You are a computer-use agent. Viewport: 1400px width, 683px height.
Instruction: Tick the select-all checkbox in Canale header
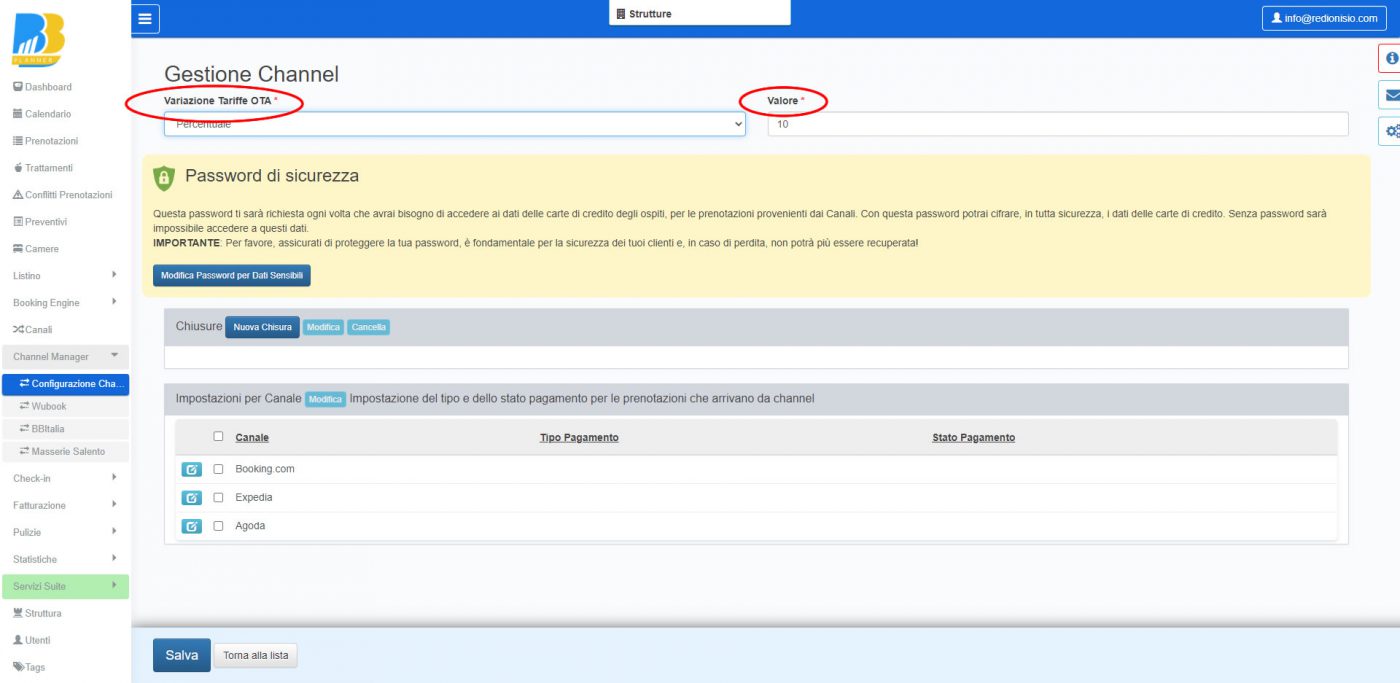click(x=218, y=436)
